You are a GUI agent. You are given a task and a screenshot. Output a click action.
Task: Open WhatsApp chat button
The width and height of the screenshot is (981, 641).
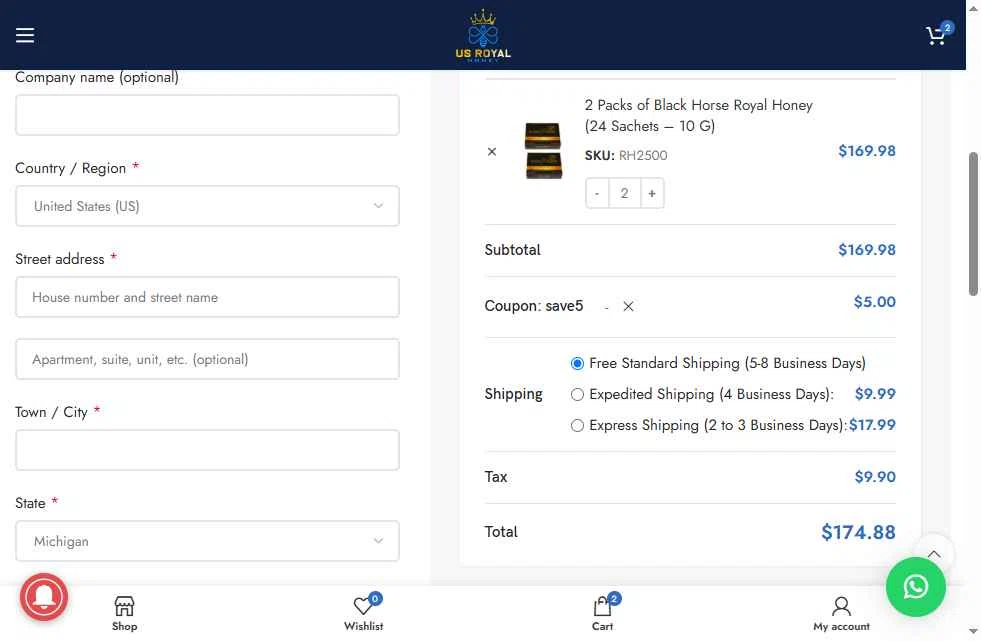[x=915, y=587]
